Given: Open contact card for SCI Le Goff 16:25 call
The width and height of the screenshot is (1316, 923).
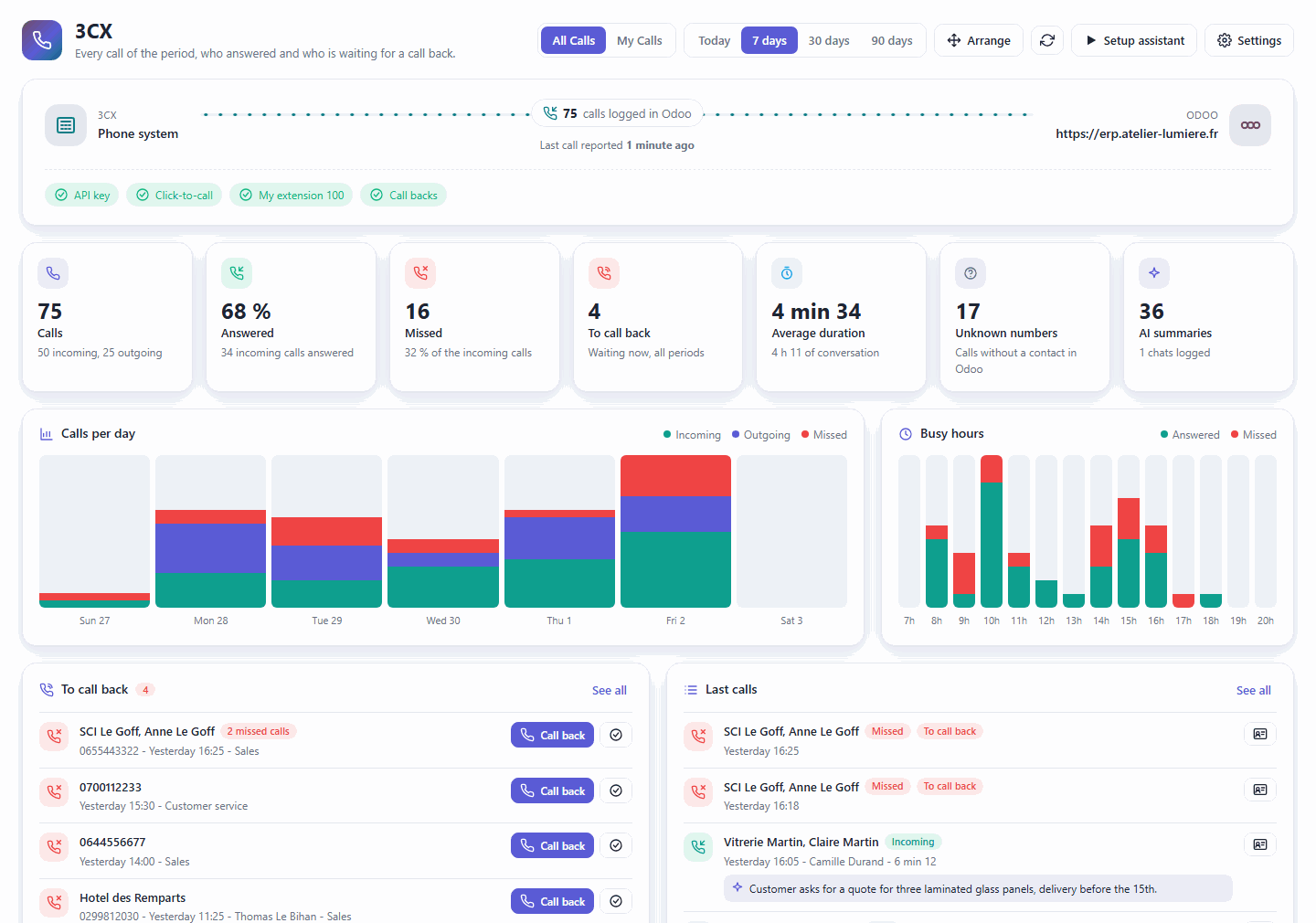Looking at the screenshot, I should [x=1260, y=734].
